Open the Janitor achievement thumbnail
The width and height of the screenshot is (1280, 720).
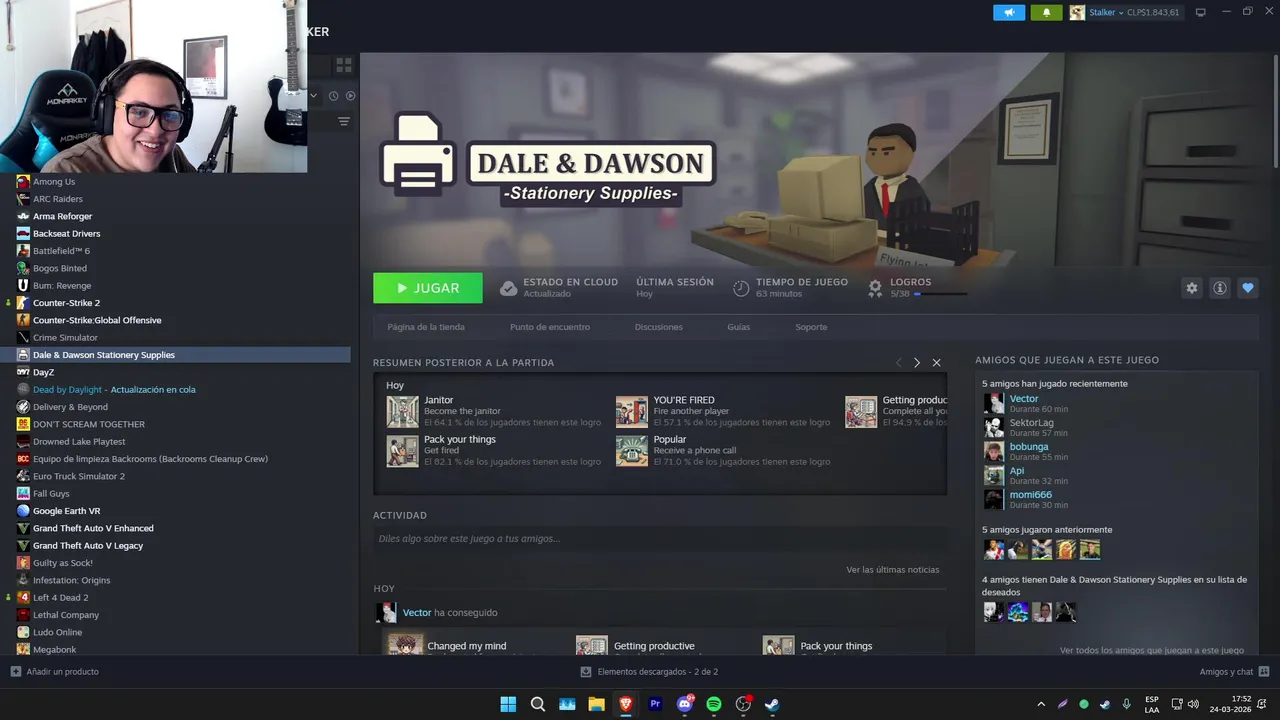point(403,411)
